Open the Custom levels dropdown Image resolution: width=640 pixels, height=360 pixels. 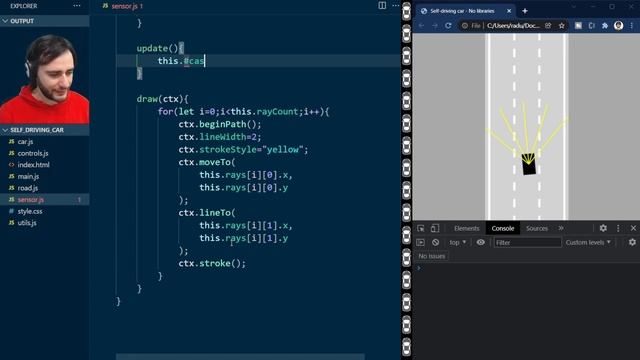click(588, 242)
